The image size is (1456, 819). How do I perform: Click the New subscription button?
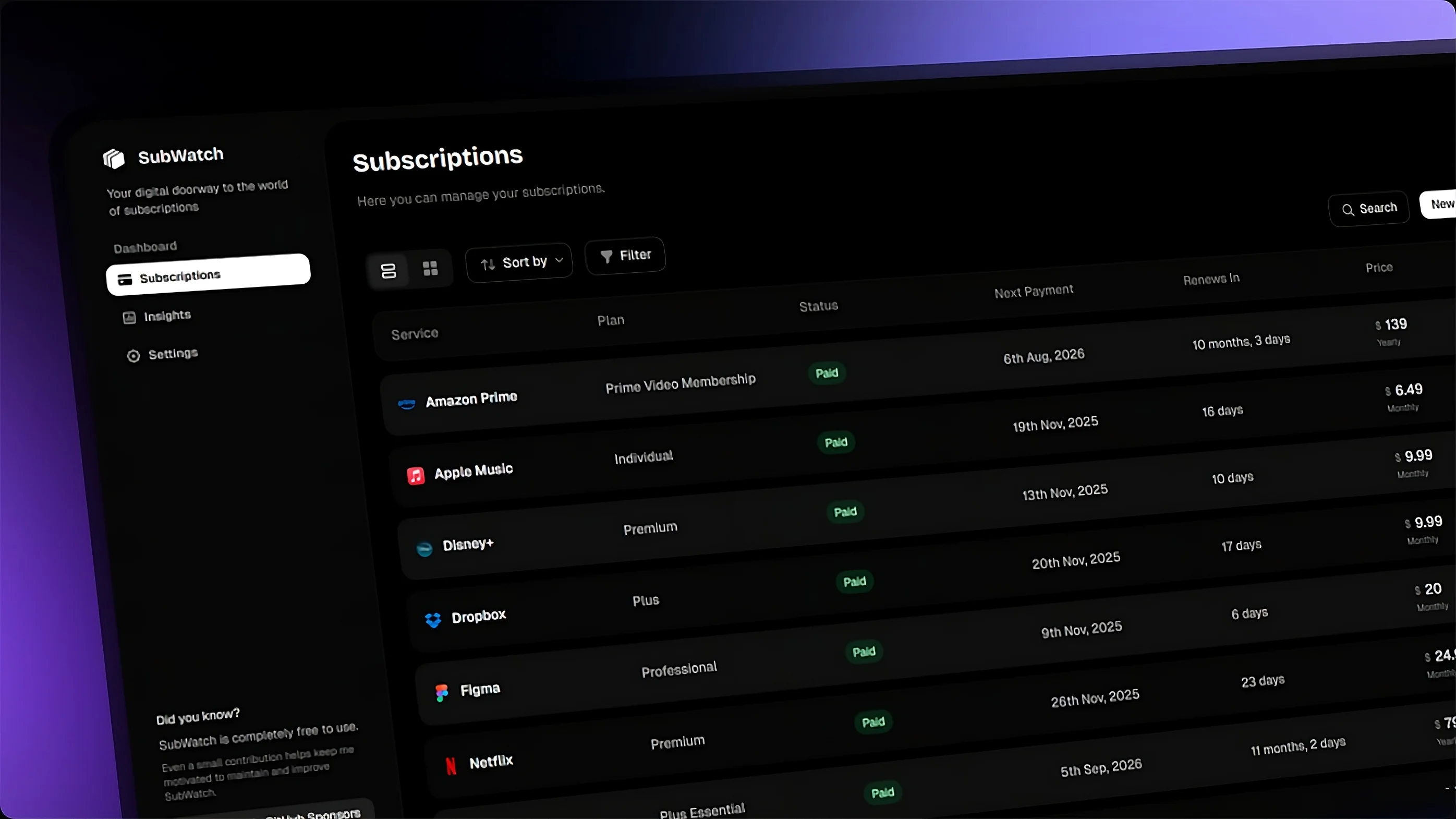[1440, 204]
